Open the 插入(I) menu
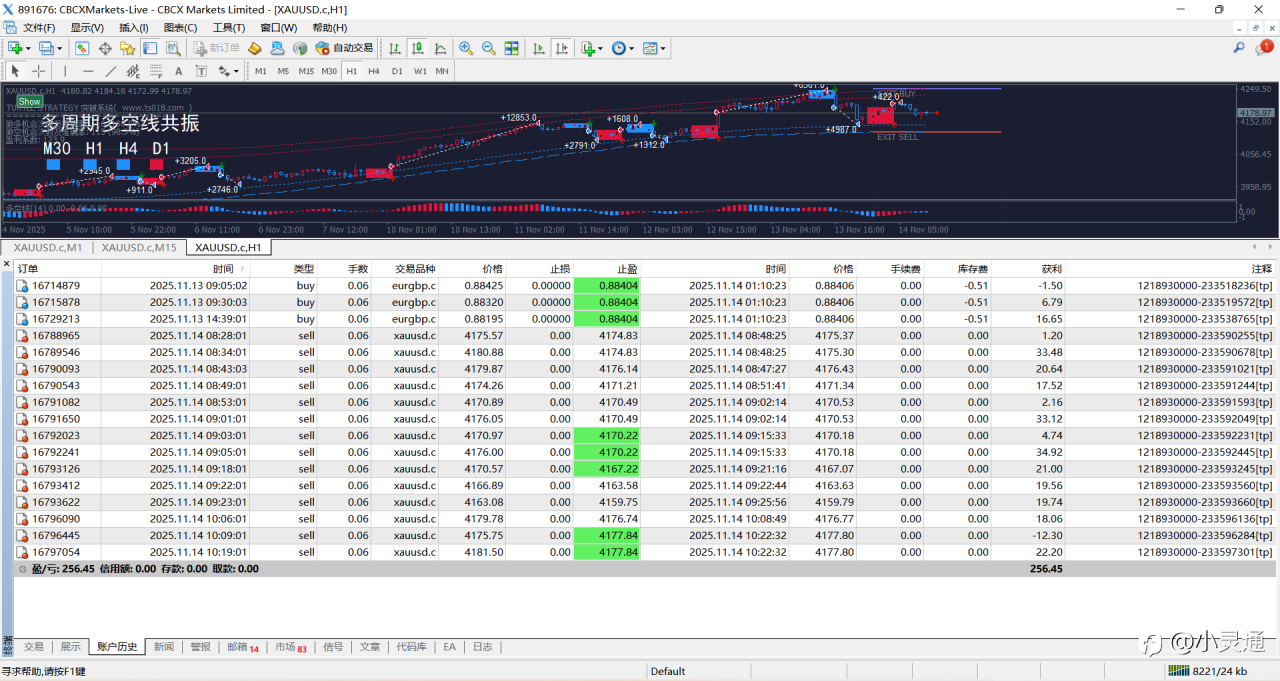 (133, 28)
